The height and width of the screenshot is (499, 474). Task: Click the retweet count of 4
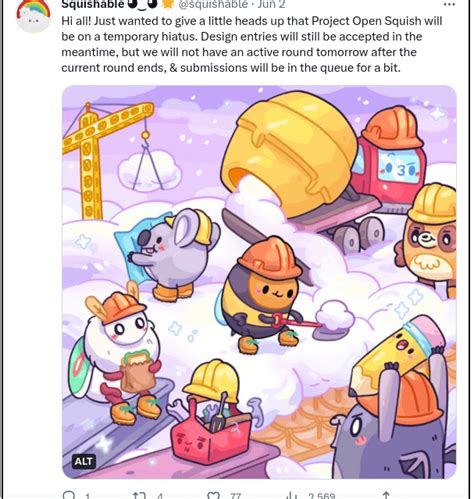160,496
